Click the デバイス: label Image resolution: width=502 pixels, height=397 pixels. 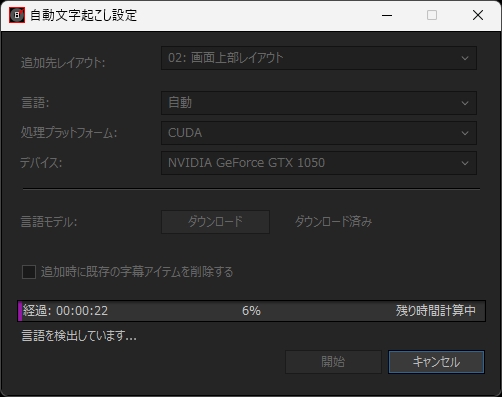[41, 163]
